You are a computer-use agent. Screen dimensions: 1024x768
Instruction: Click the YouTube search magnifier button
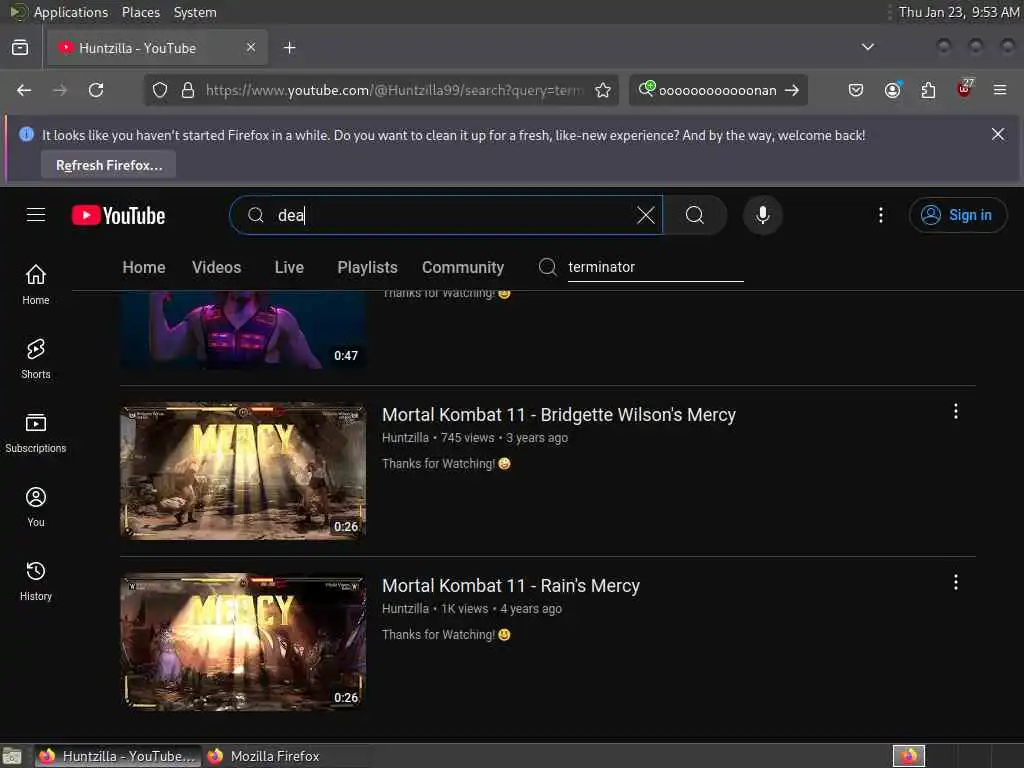(x=695, y=215)
